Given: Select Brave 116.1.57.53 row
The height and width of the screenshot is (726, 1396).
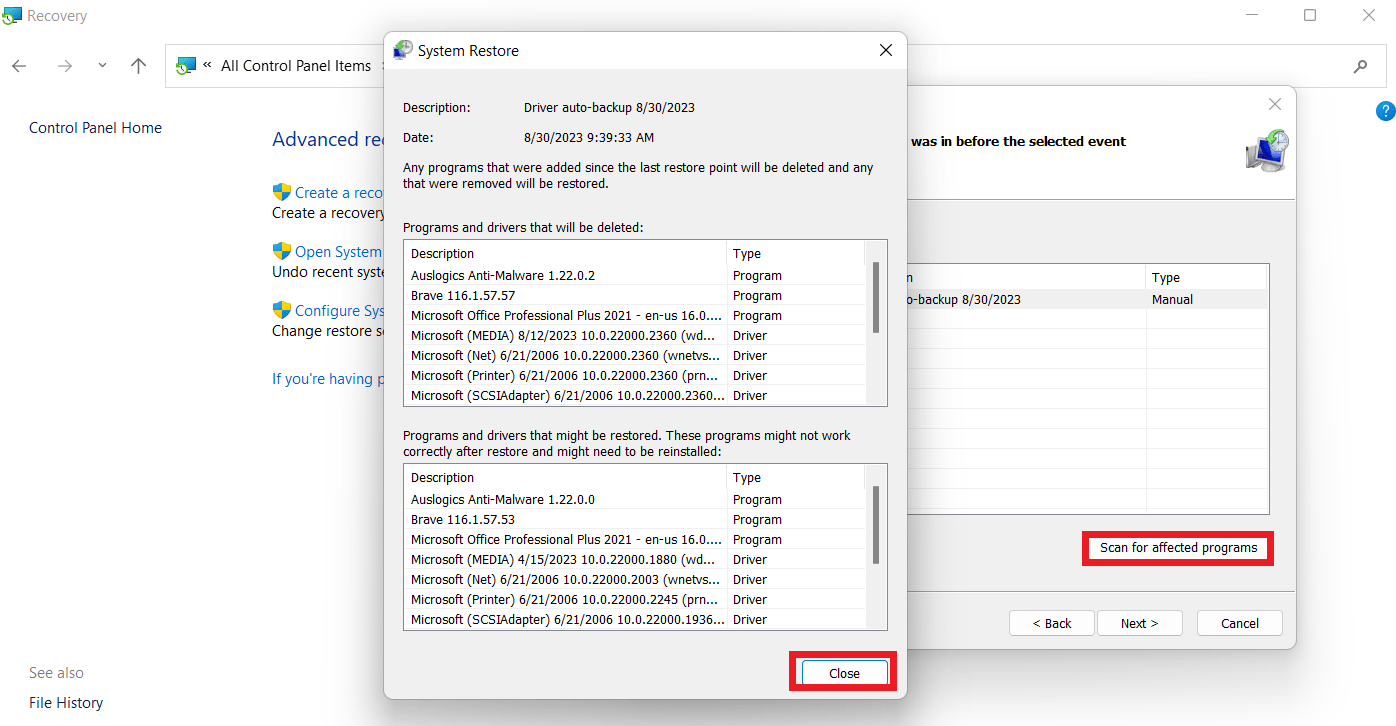Looking at the screenshot, I should click(x=635, y=519).
